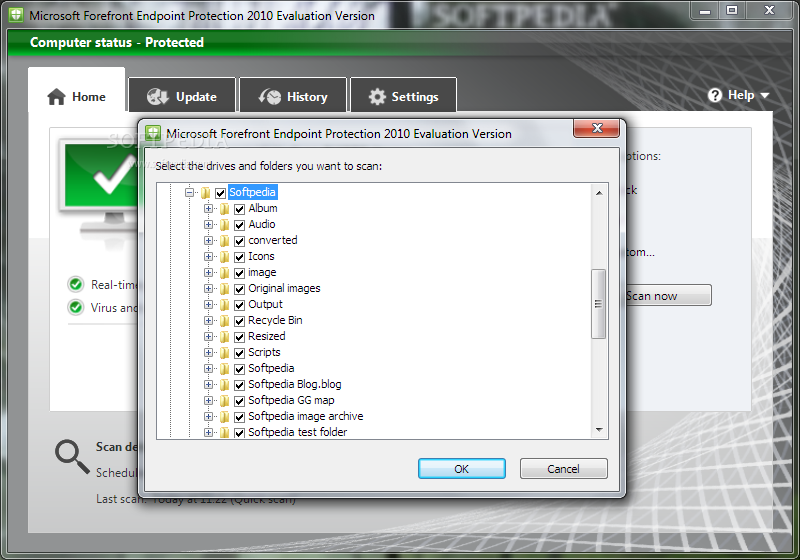This screenshot has width=800, height=560.
Task: Cancel the folder selection dialog
Action: point(563,469)
